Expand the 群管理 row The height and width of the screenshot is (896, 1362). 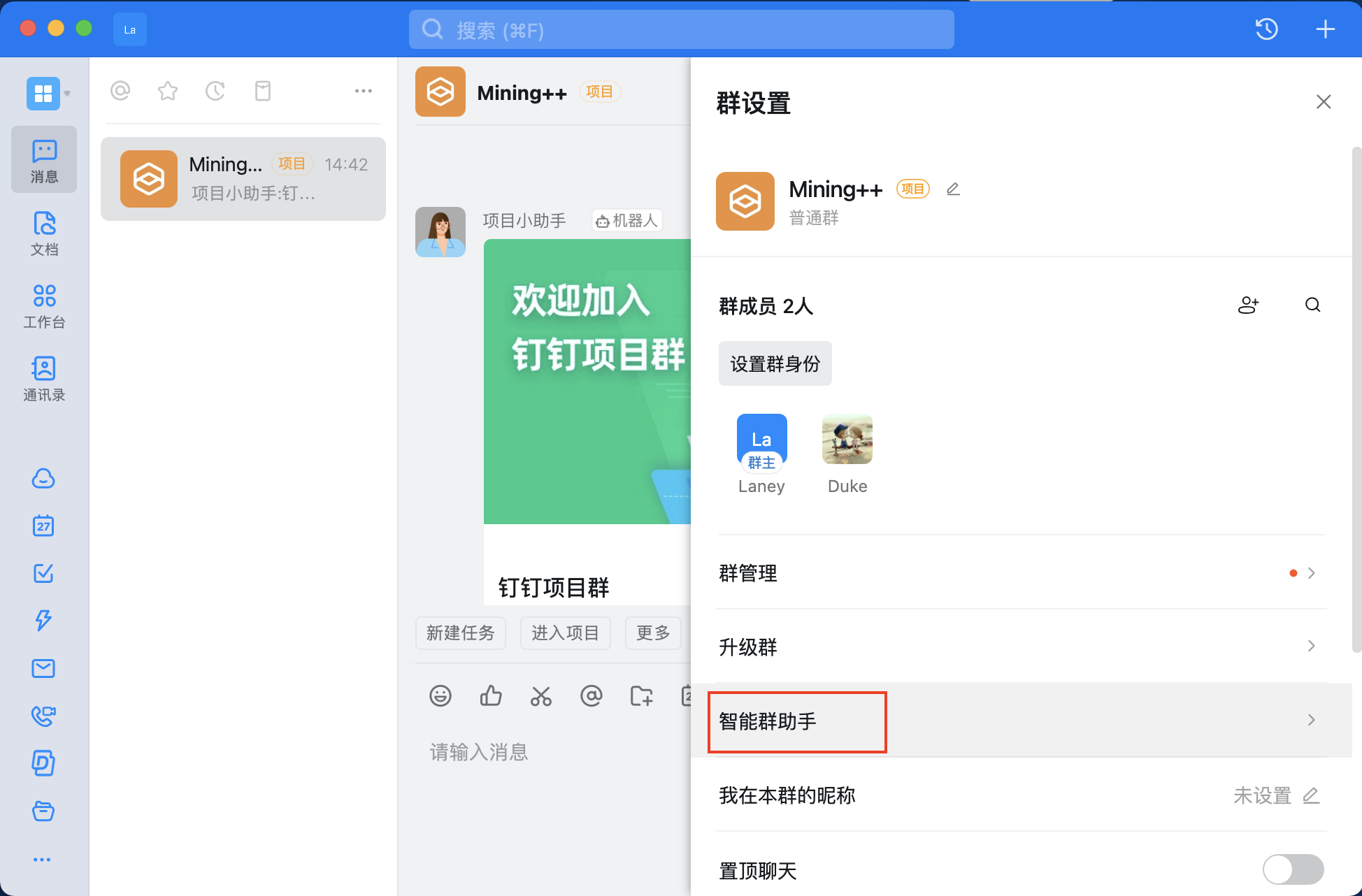click(x=1021, y=573)
